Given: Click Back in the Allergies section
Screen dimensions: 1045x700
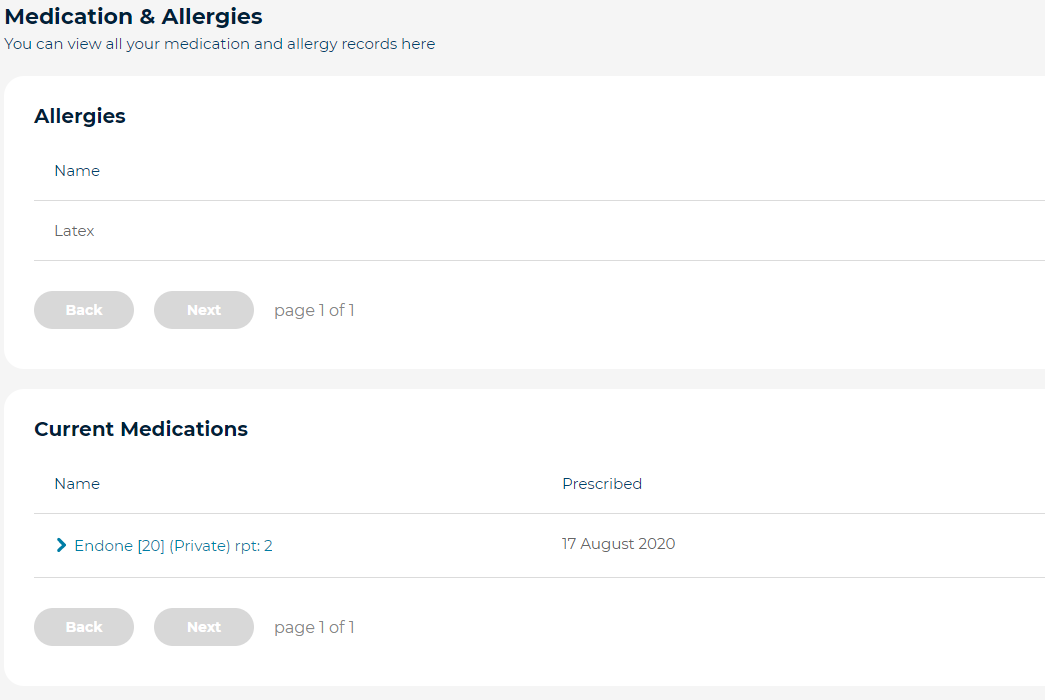Looking at the screenshot, I should [x=83, y=310].
